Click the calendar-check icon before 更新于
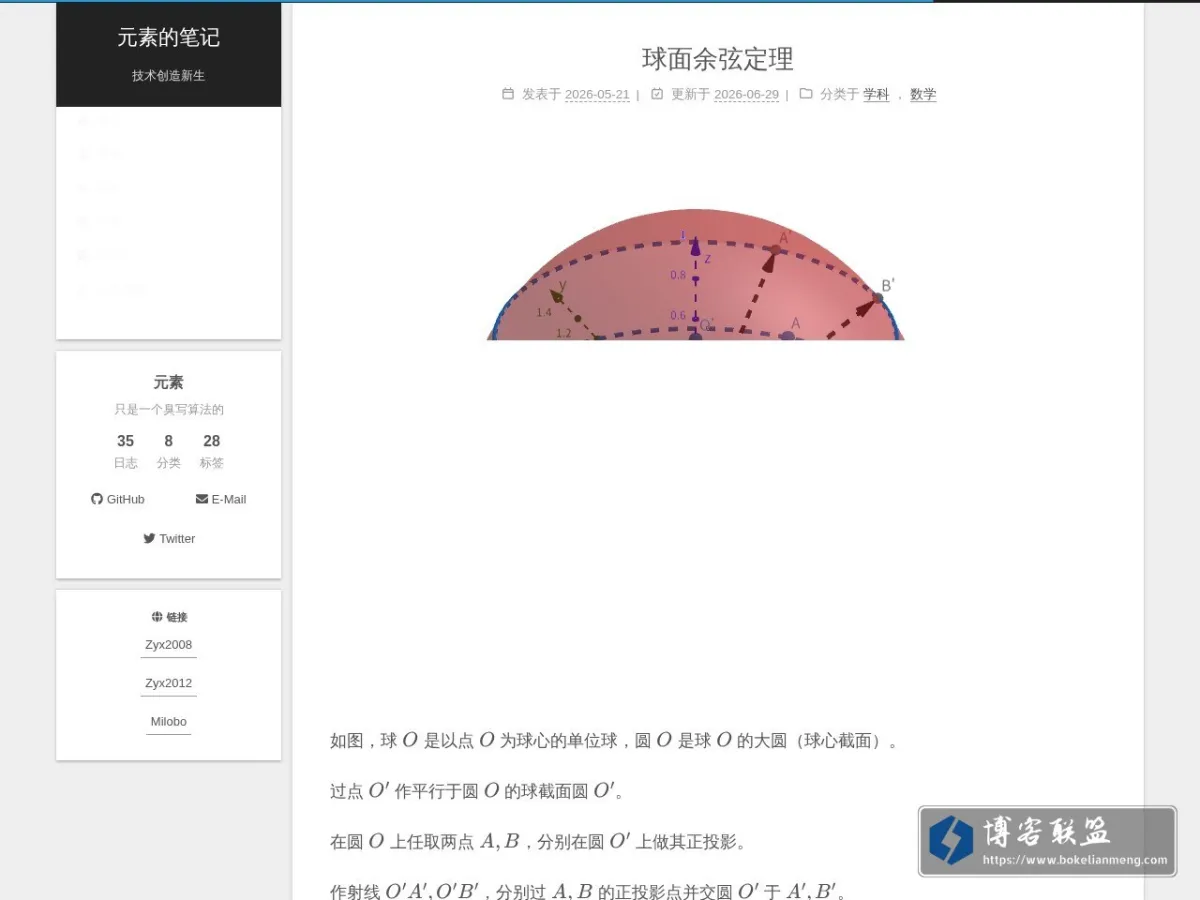This screenshot has width=1200, height=900. coord(657,94)
